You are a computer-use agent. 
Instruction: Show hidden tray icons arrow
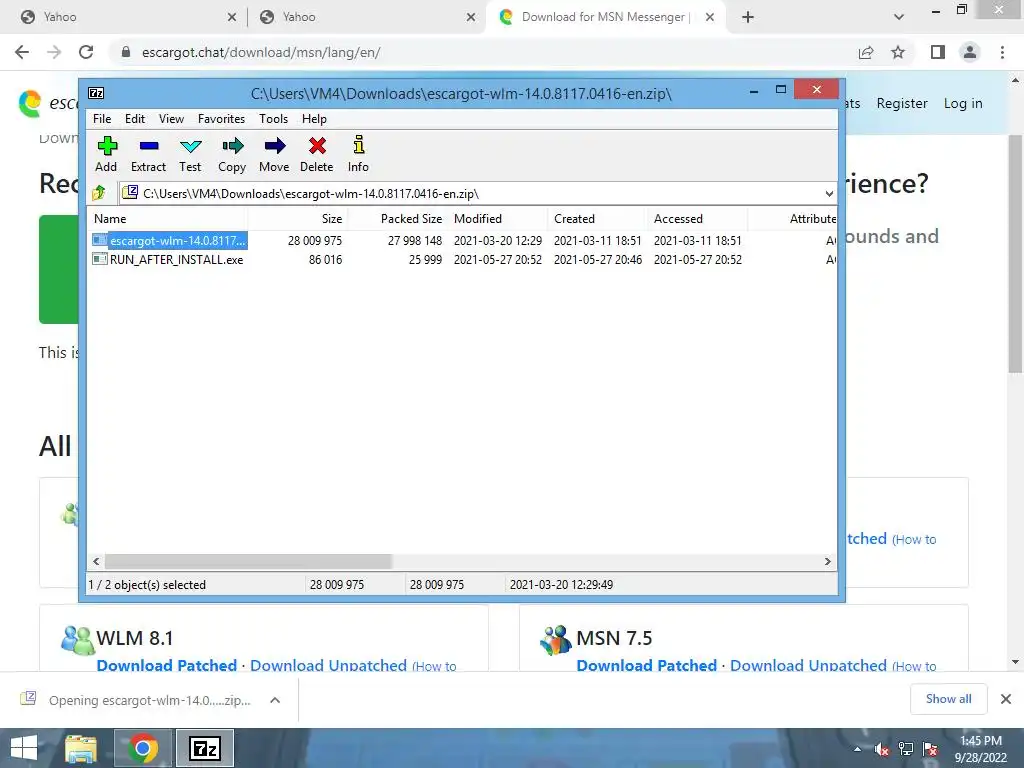(857, 749)
